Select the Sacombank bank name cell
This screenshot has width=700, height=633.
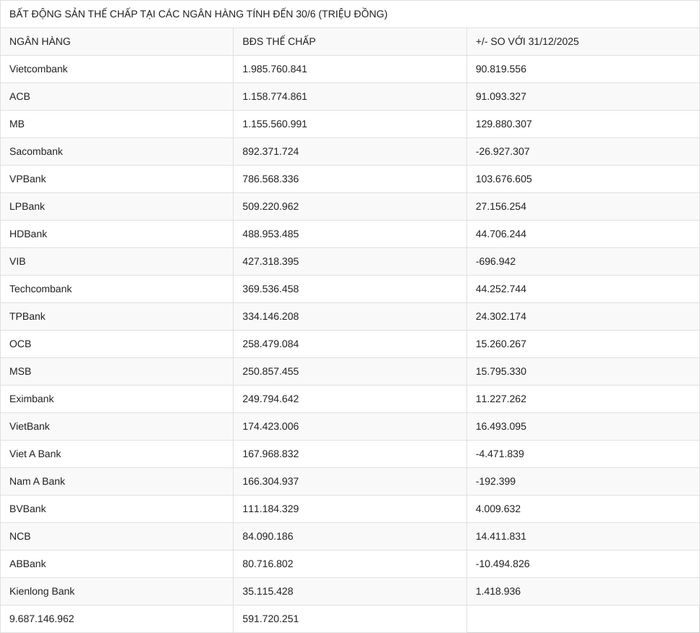click(117, 152)
